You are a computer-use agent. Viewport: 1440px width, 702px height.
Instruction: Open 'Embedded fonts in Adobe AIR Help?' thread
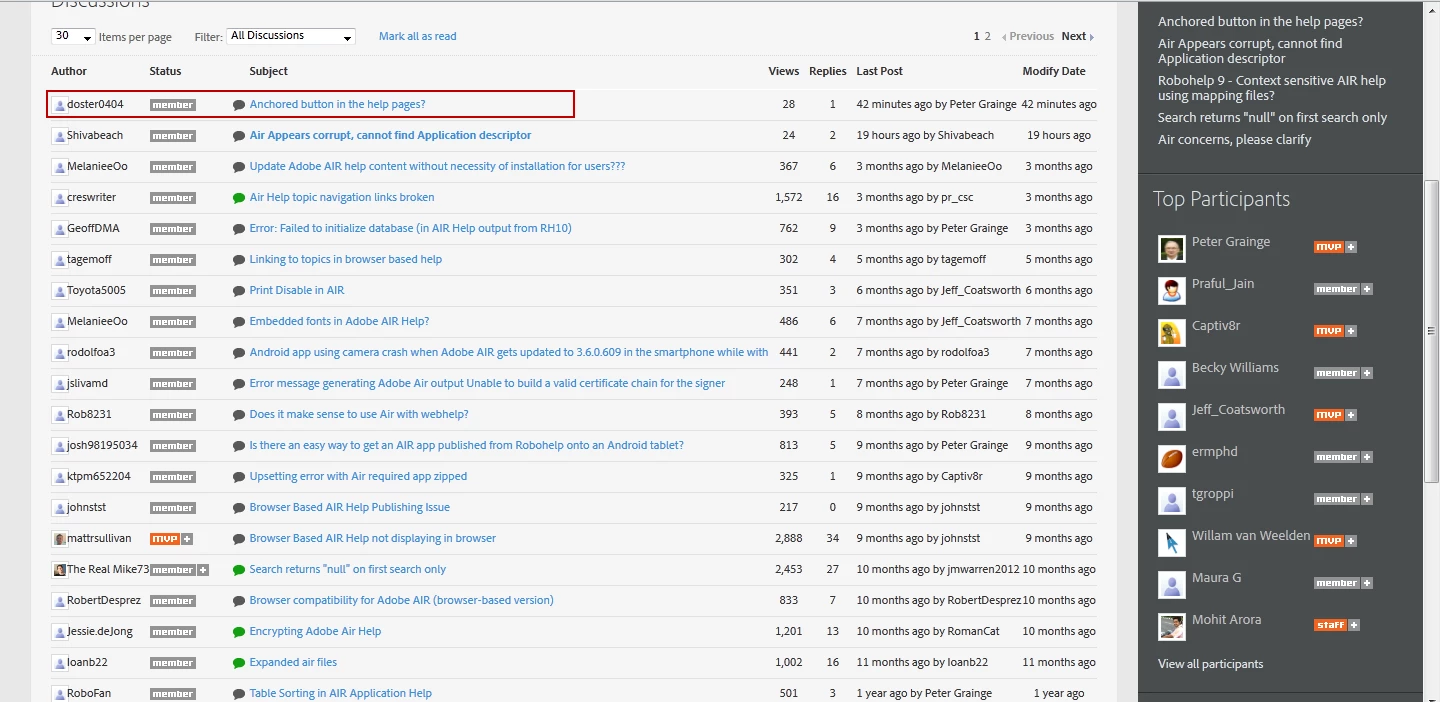339,321
